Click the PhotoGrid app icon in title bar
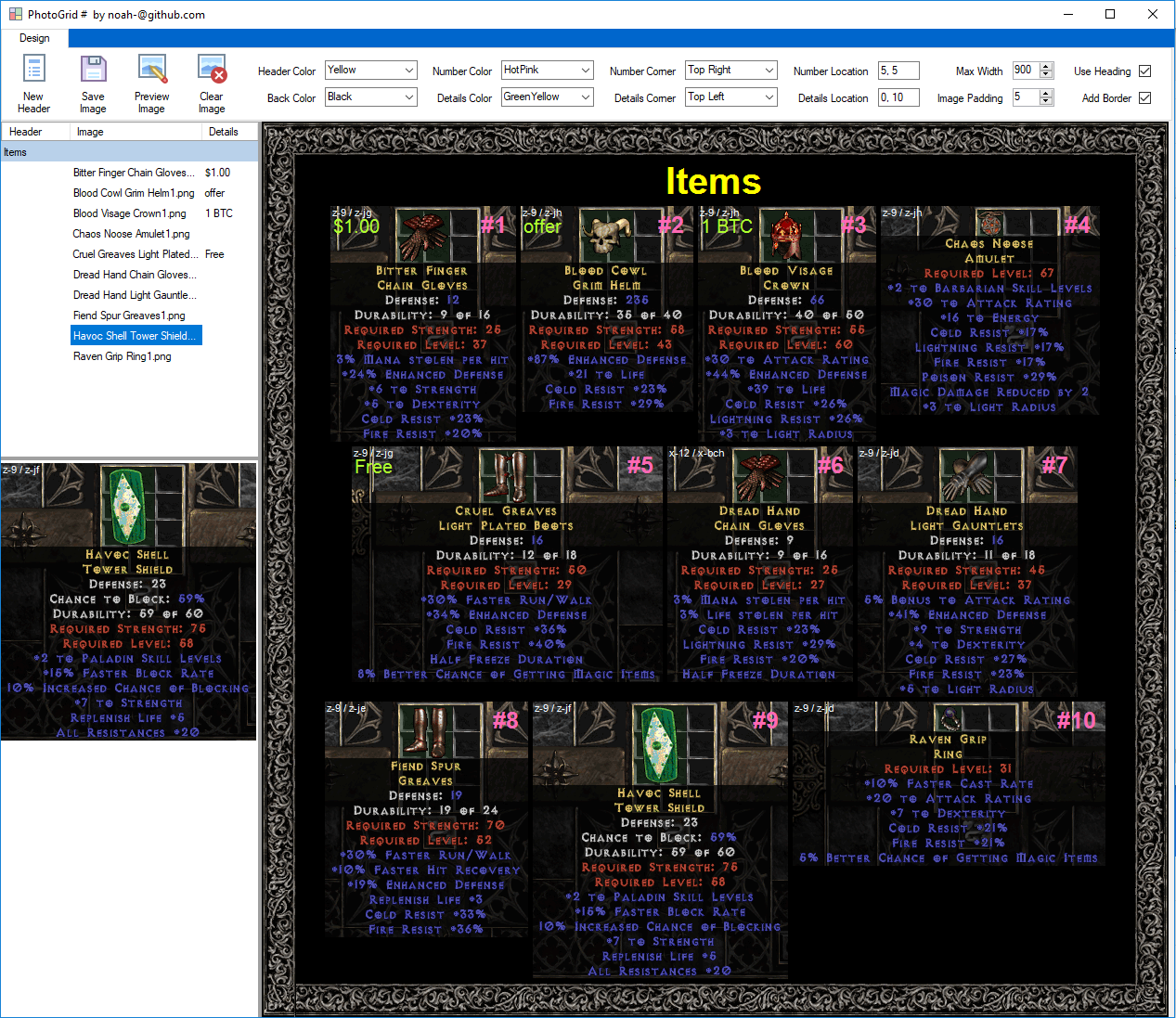The height and width of the screenshot is (1018, 1176). pyautogui.click(x=14, y=14)
